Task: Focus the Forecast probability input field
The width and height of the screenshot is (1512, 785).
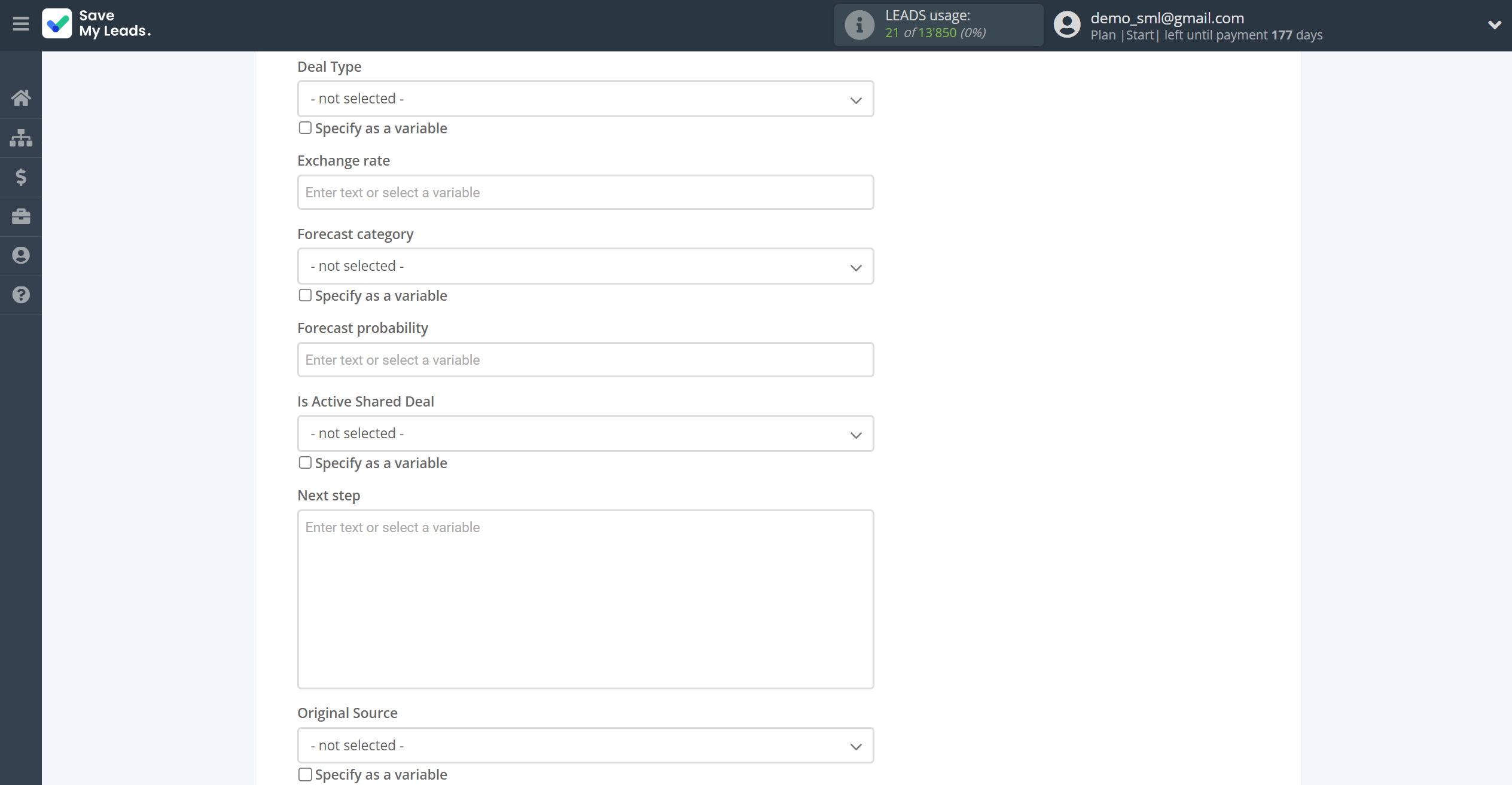Action: click(586, 360)
